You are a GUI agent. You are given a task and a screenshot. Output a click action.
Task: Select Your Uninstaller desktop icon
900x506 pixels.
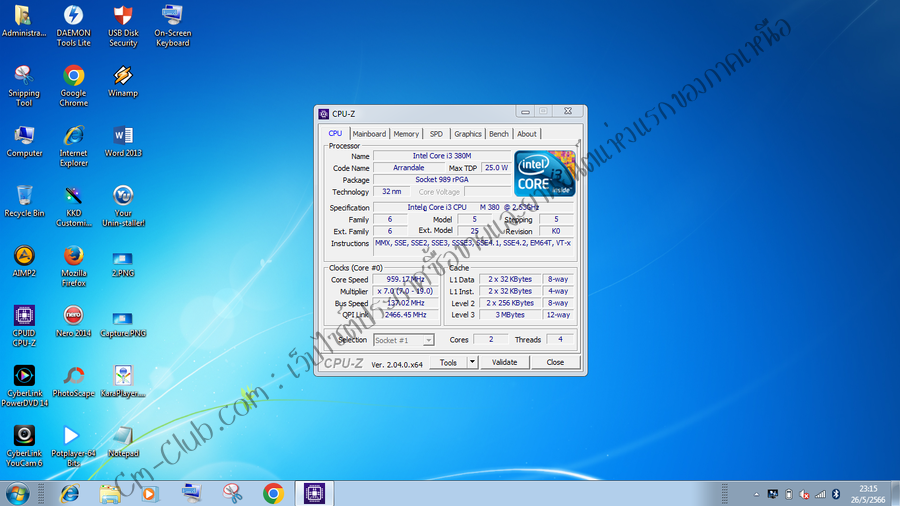coord(123,207)
